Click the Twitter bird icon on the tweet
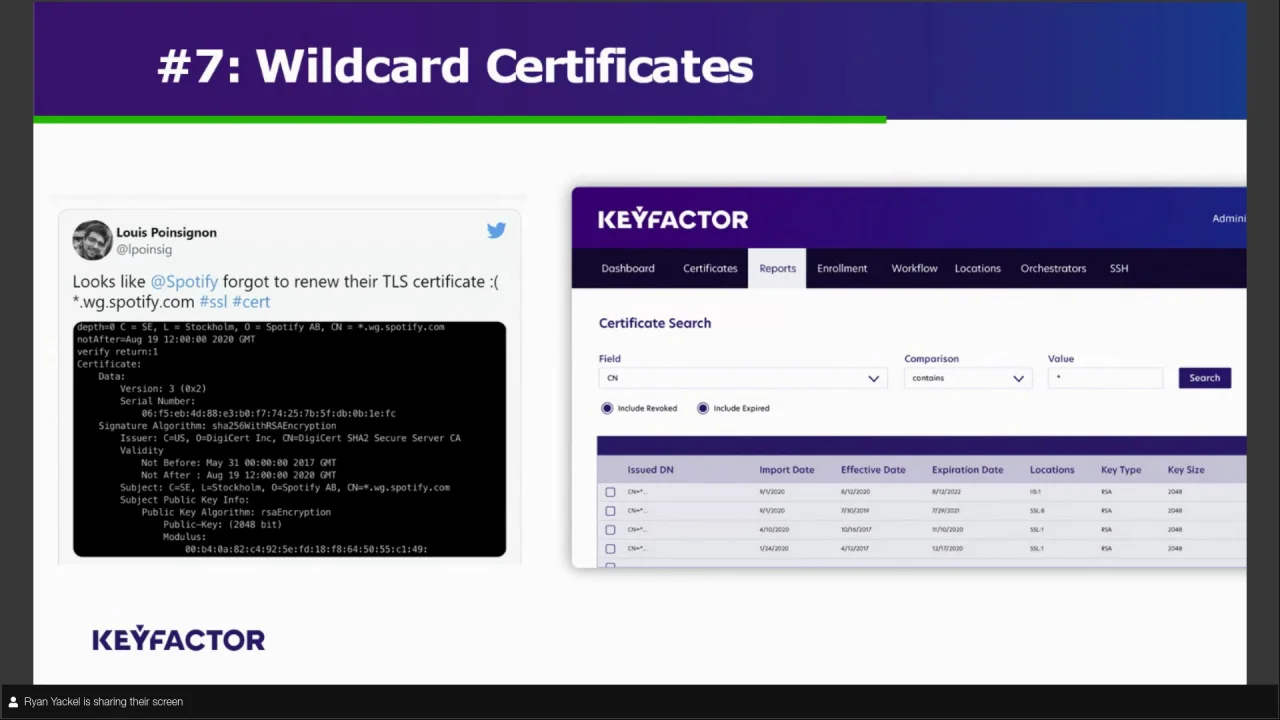The width and height of the screenshot is (1280, 720). (496, 231)
